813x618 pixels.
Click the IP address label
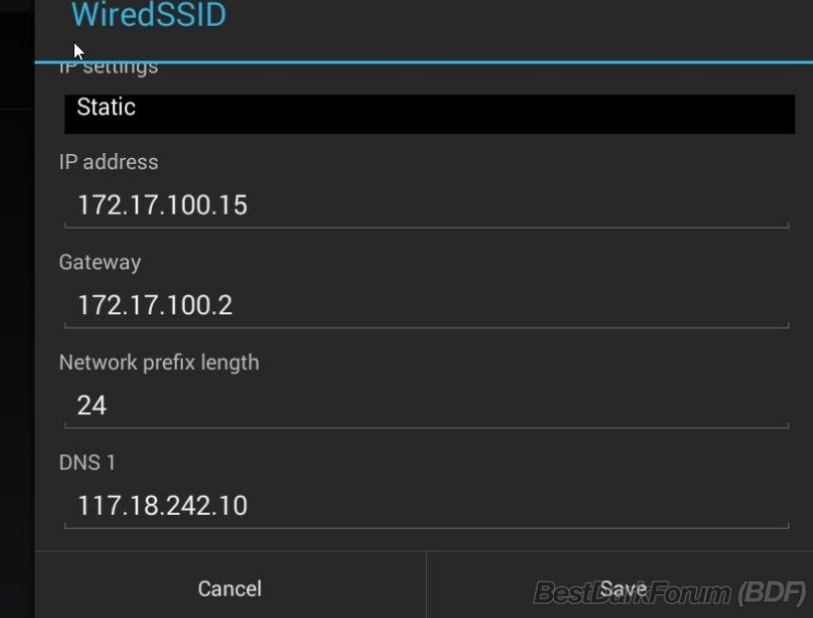109,162
